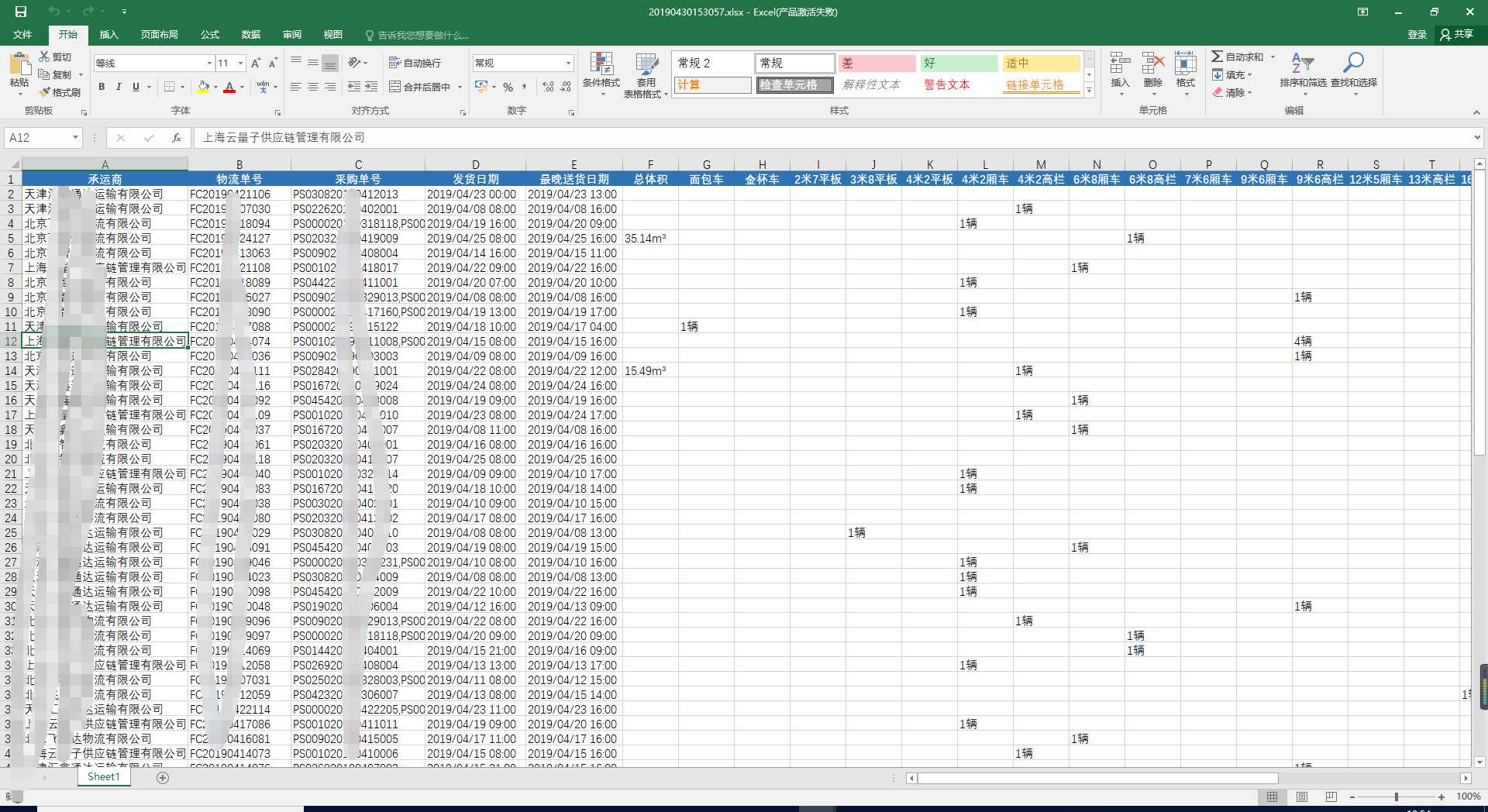The height and width of the screenshot is (812, 1488).
Task: Open Format as Table (套用表格格式)
Action: click(646, 74)
